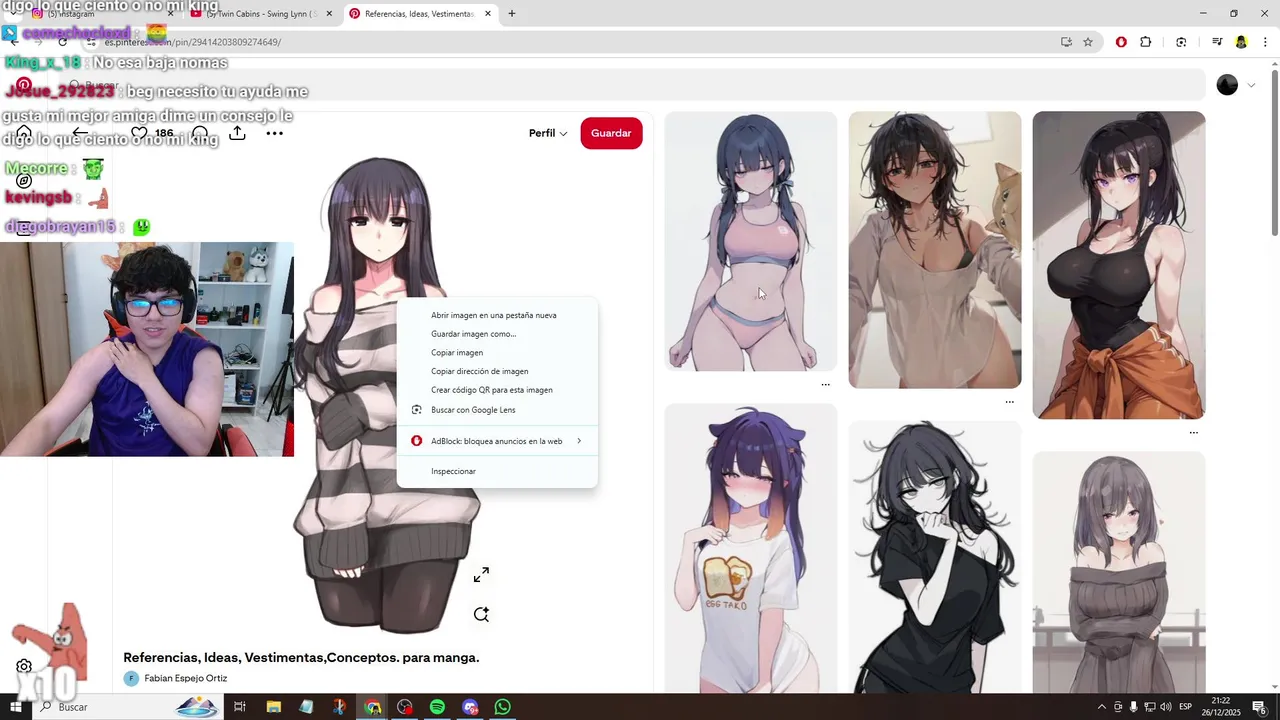Viewport: 1280px width, 720px height.
Task: Open a new browser tab
Action: tap(512, 14)
